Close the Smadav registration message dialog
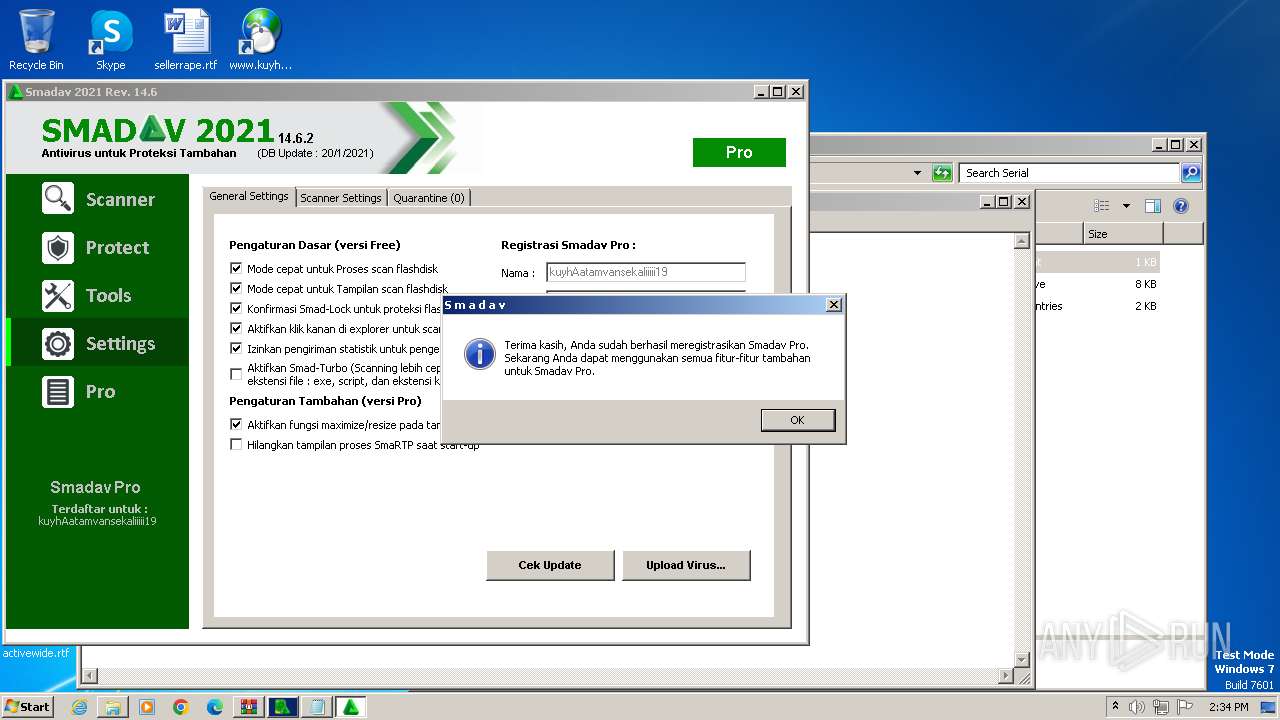Screen dimensions: 1280x720 coord(834,305)
